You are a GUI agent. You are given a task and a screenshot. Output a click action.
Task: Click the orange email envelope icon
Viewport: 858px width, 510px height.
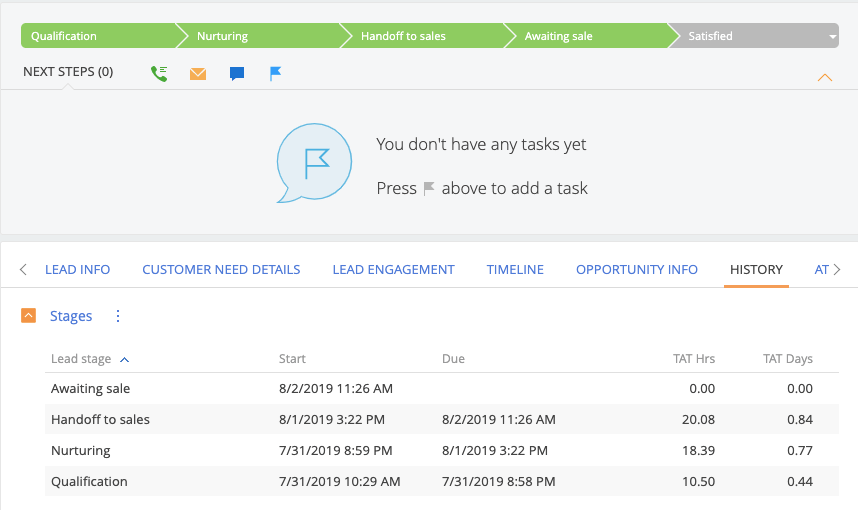point(198,73)
